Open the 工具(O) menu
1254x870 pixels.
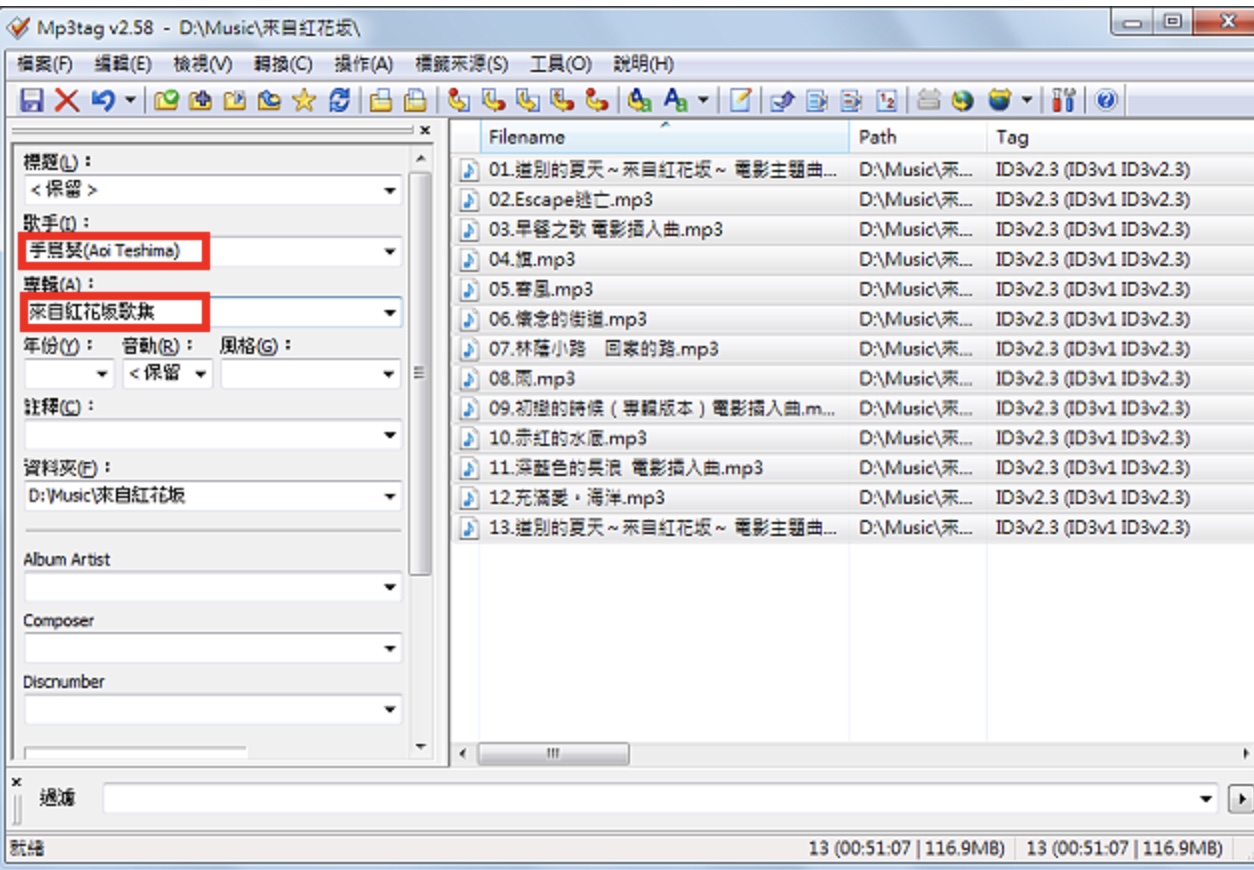[x=560, y=64]
